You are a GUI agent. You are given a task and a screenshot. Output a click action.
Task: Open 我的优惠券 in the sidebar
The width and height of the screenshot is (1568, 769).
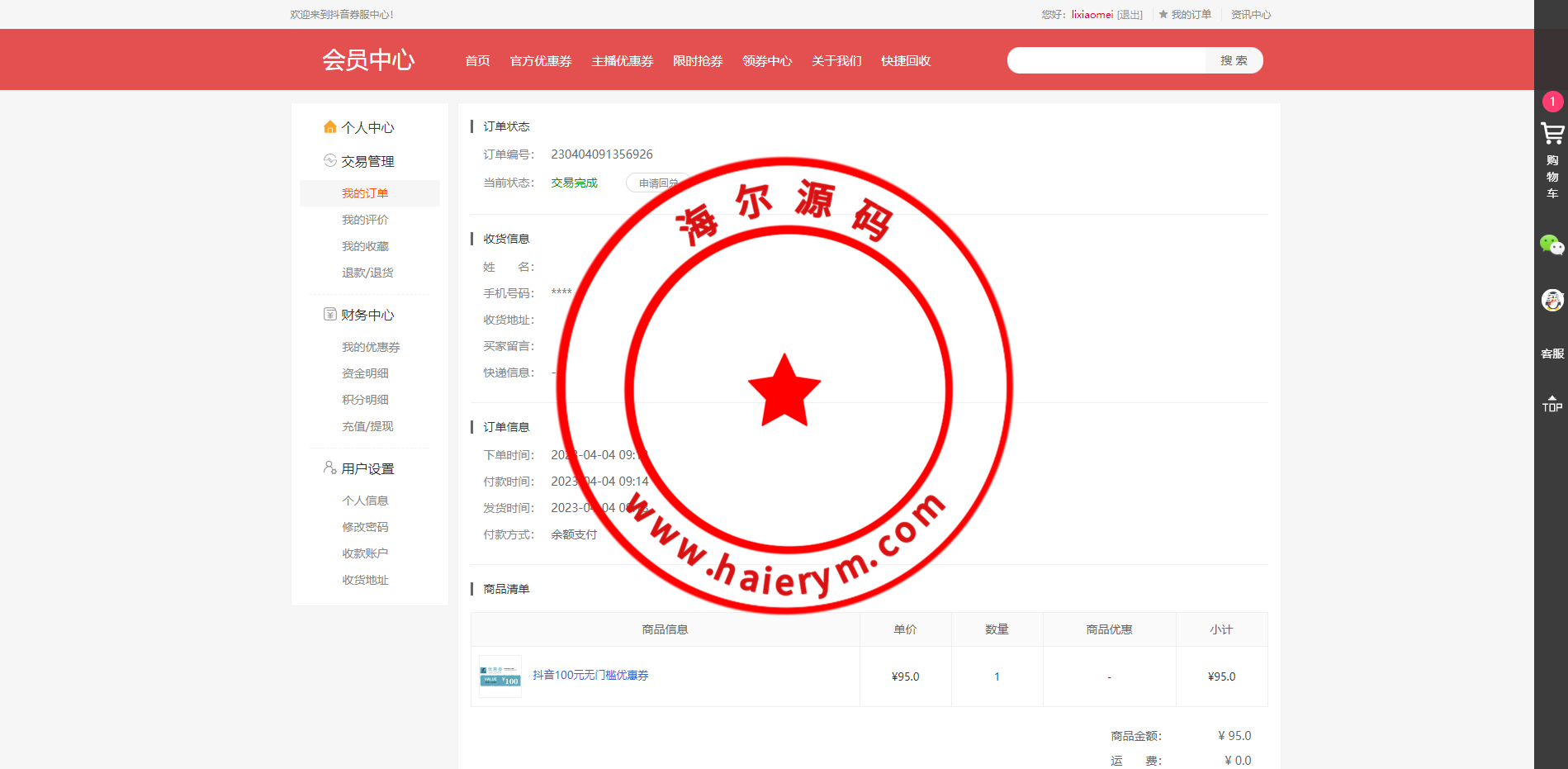click(371, 347)
